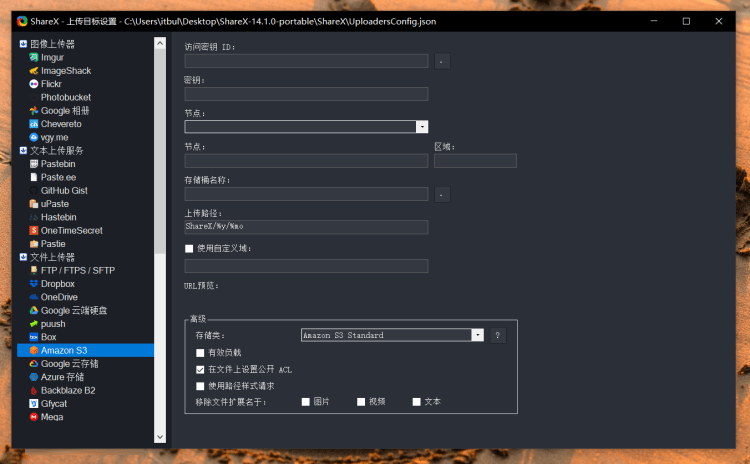Open the Pastebin icon entry
Image resolution: width=750 pixels, height=464 pixels.
(x=33, y=164)
